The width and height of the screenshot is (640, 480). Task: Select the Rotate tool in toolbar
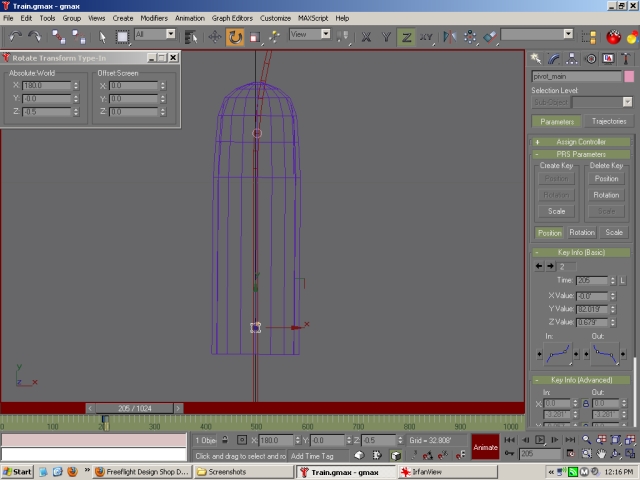tap(235, 37)
